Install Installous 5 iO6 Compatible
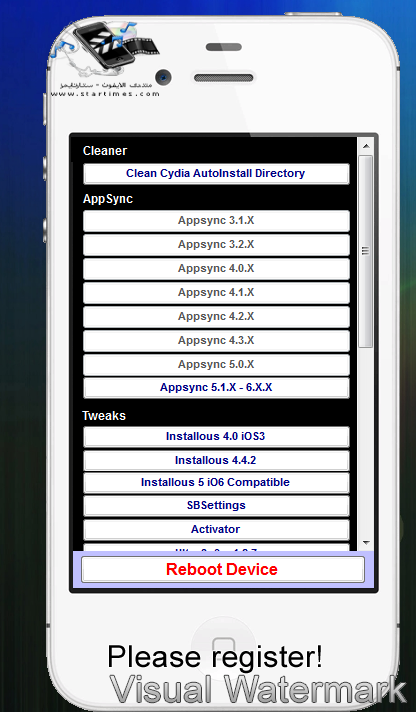 [216, 483]
